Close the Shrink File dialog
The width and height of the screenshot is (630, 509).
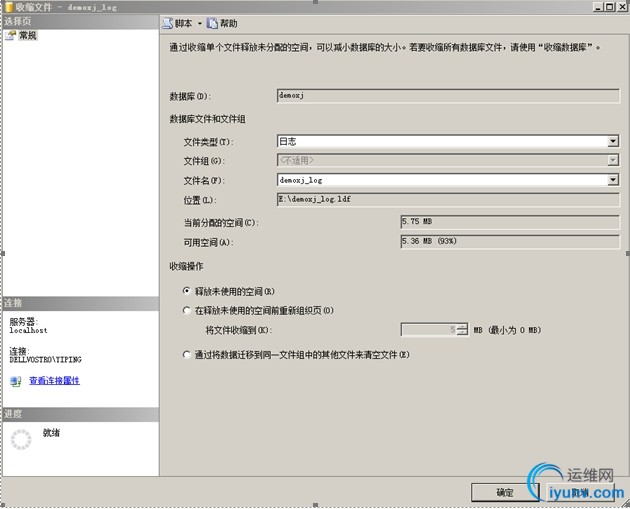pos(622,7)
